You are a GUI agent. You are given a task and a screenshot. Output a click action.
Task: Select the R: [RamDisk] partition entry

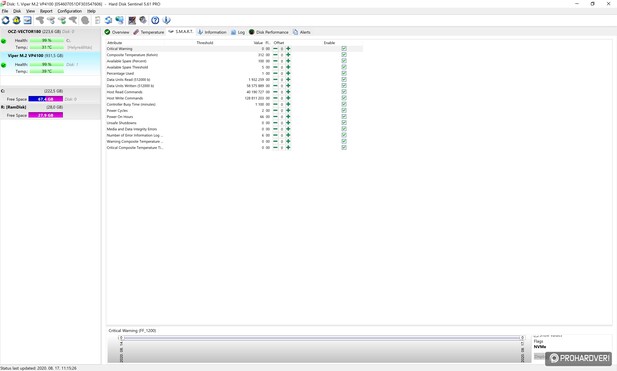tap(50, 111)
